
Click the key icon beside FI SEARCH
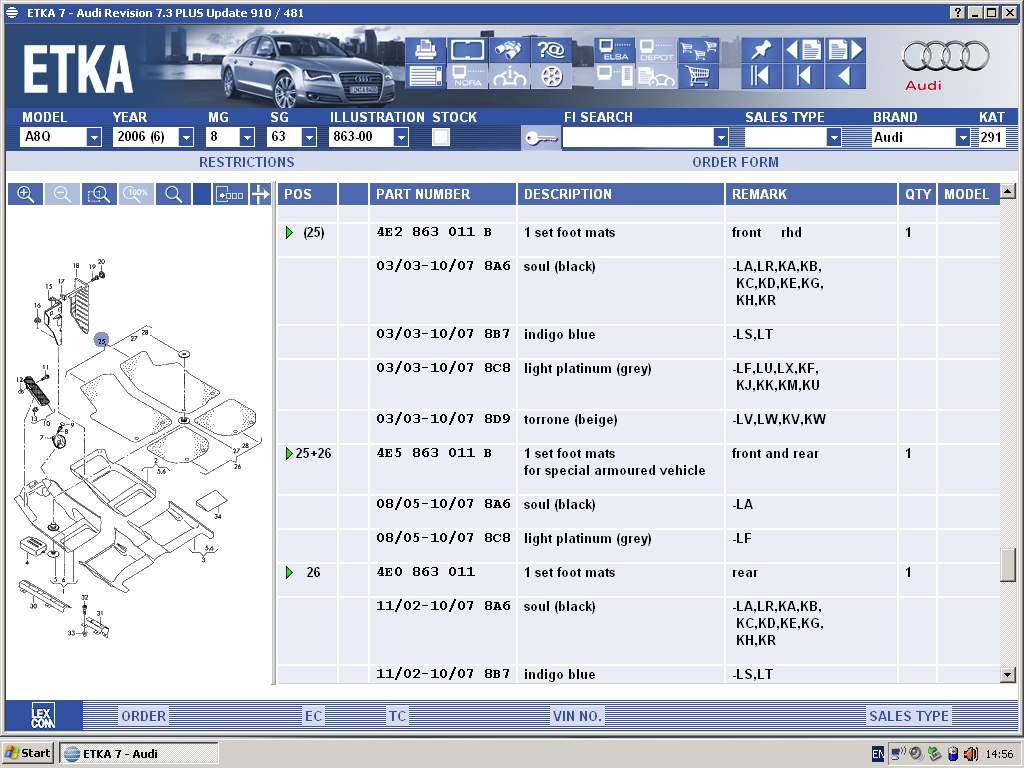coord(541,138)
